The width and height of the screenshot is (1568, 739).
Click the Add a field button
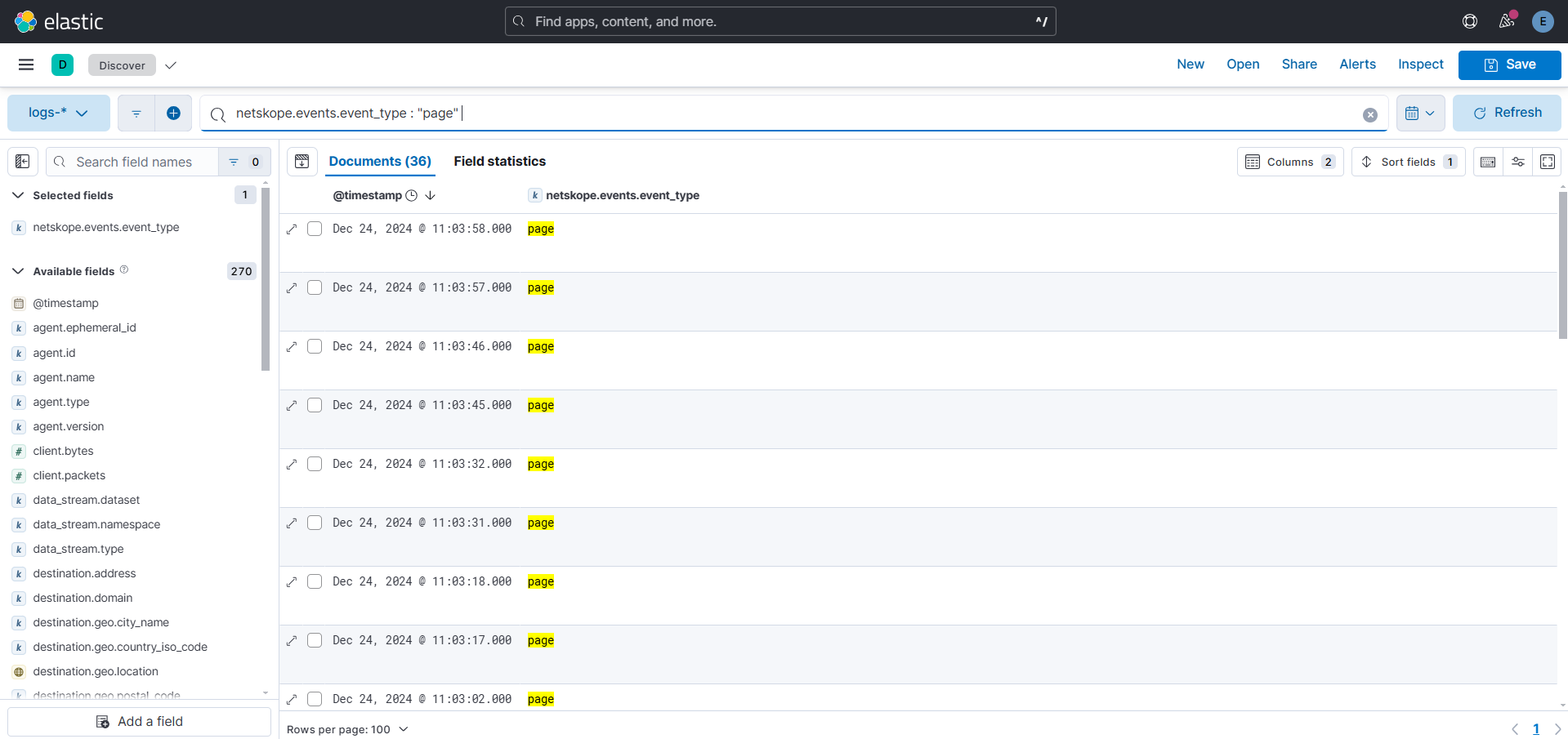(140, 722)
